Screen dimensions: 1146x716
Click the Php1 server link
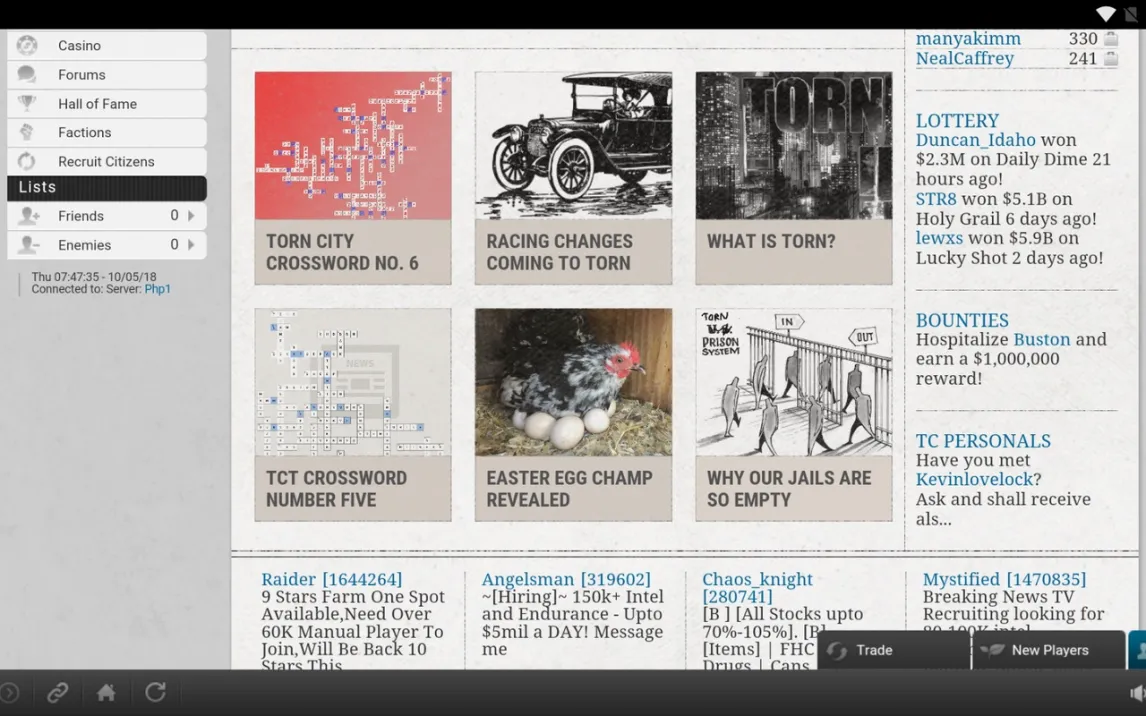158,289
